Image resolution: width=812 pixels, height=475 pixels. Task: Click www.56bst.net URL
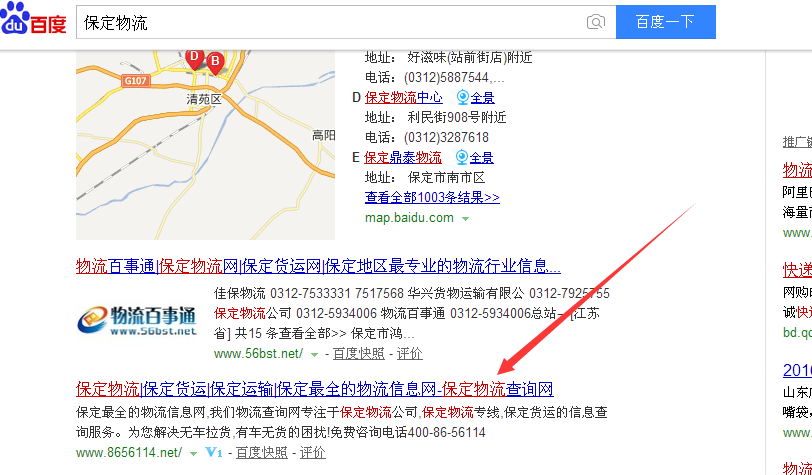[x=258, y=354]
